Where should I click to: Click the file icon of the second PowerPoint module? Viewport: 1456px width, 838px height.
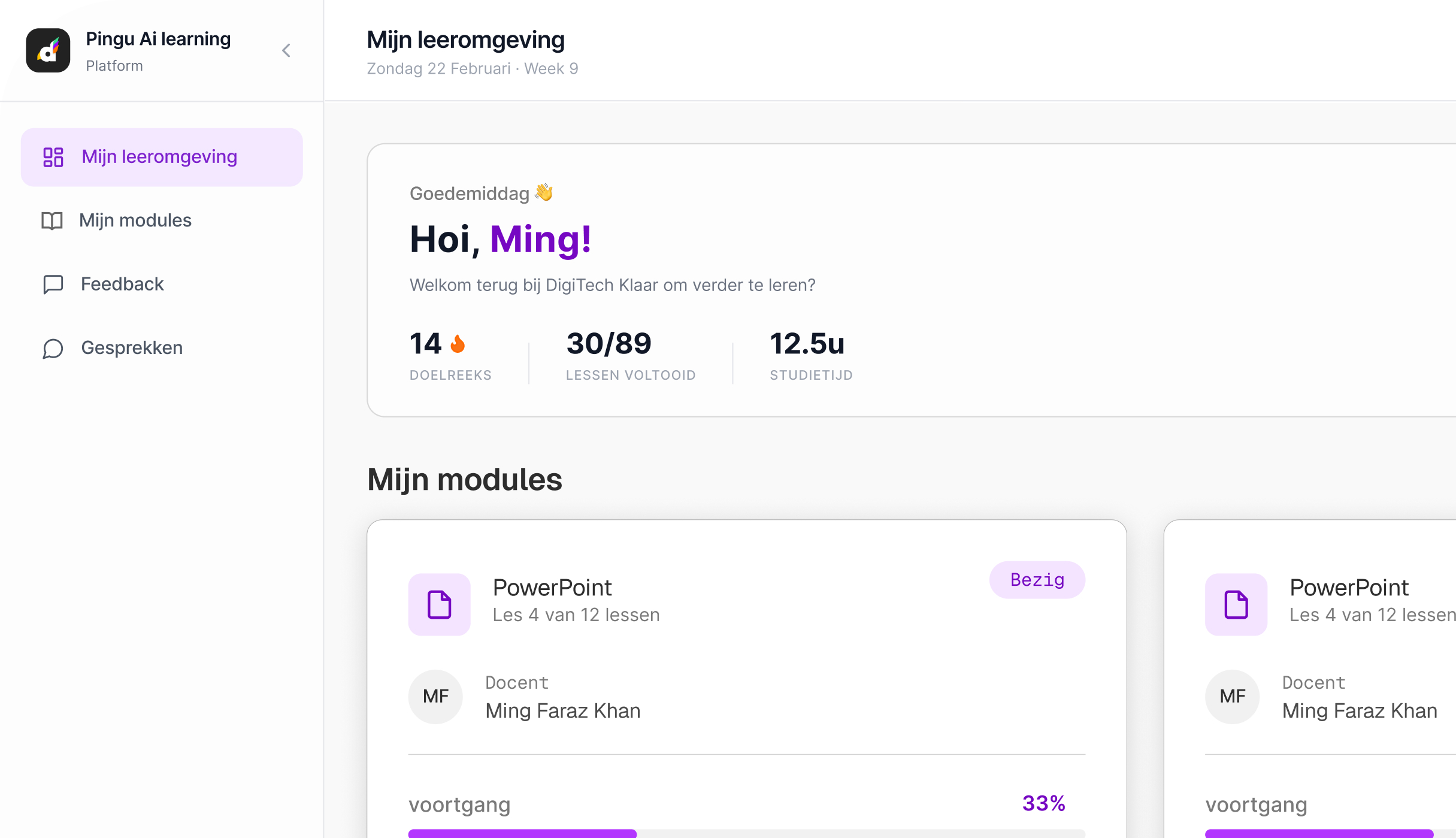(1236, 604)
